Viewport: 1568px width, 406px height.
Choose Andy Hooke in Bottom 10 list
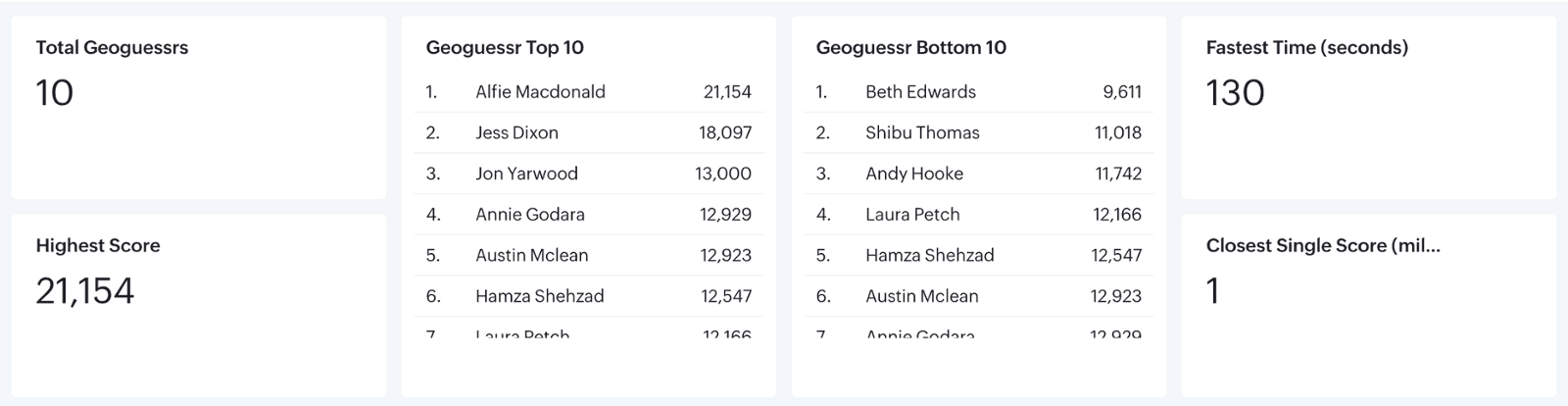coord(914,174)
